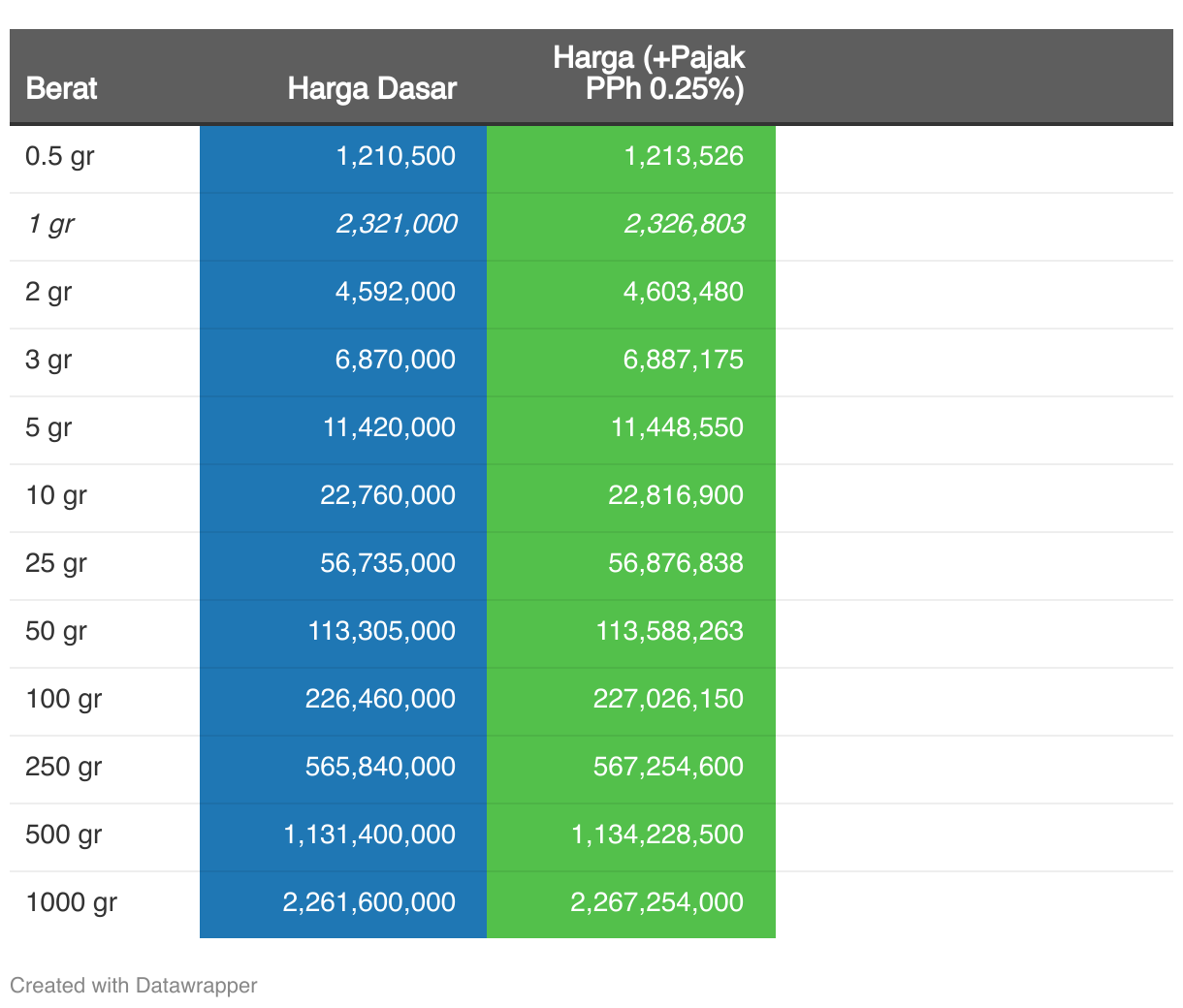Select the "500 gr" row label

pos(63,835)
